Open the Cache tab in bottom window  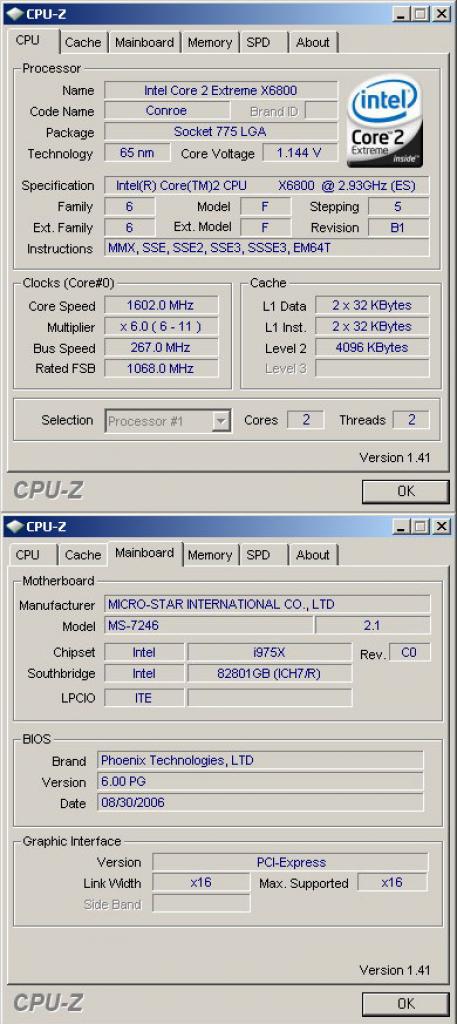[83, 555]
